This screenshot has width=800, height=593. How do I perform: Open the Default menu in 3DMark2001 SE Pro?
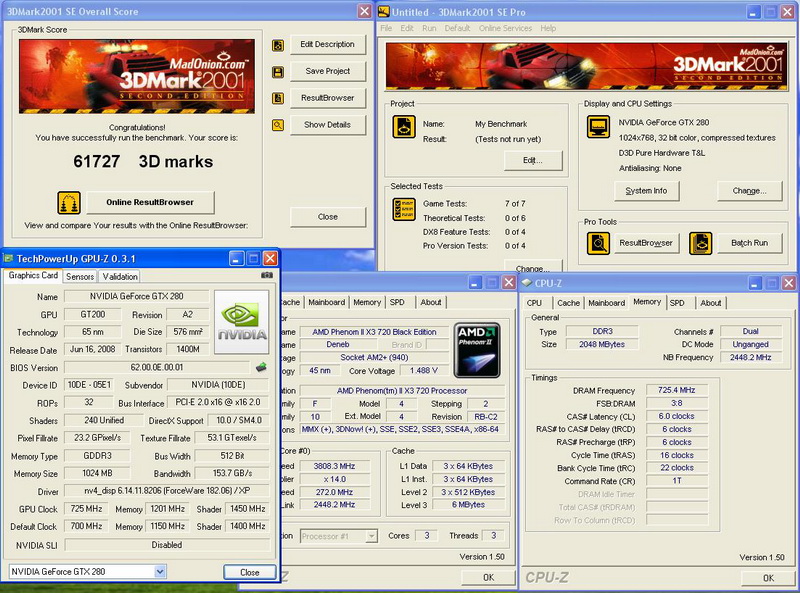coord(457,28)
